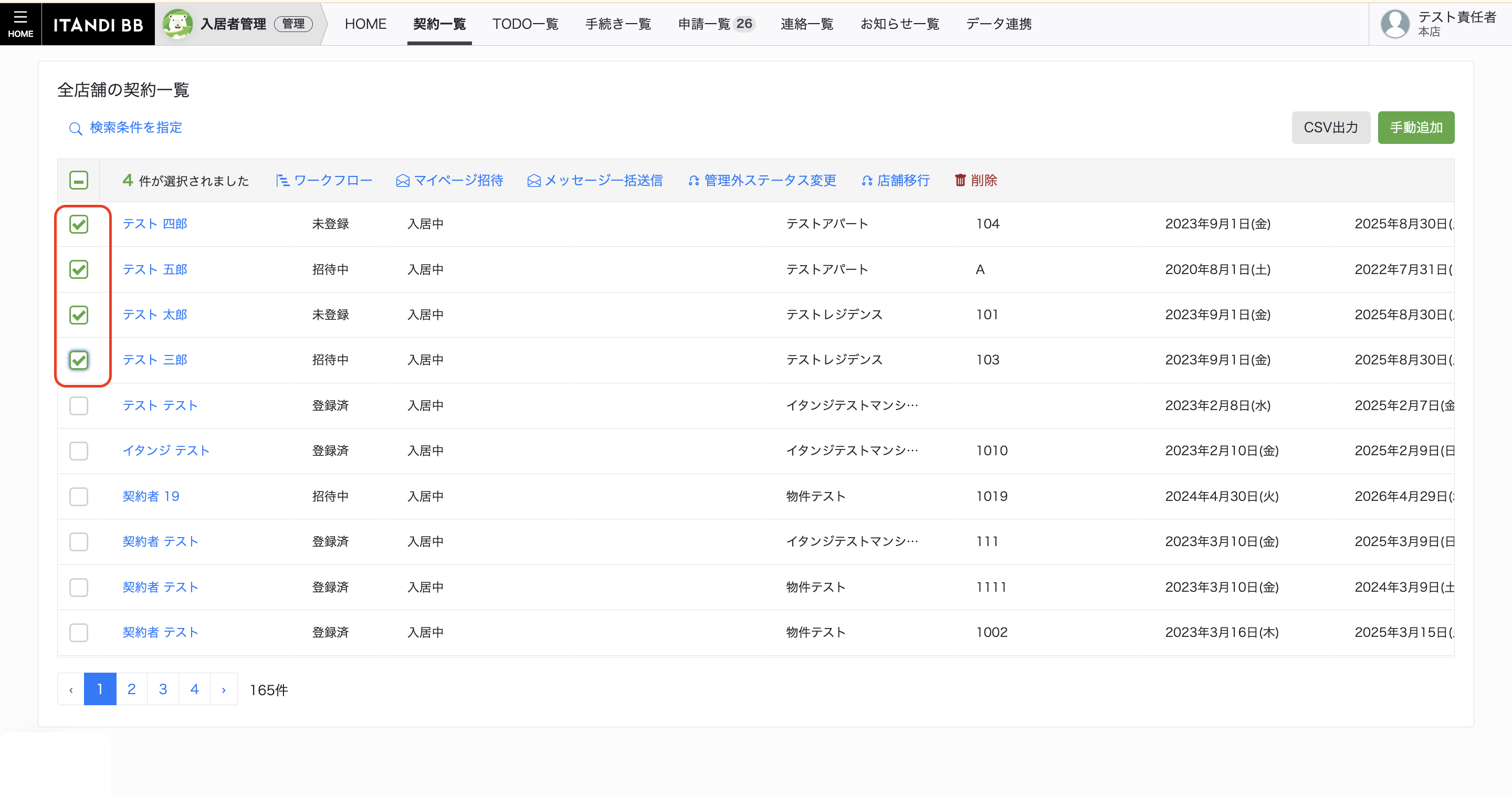Check the テスト テスト row checkbox
Image resolution: width=1512 pixels, height=795 pixels.
pyautogui.click(x=79, y=406)
